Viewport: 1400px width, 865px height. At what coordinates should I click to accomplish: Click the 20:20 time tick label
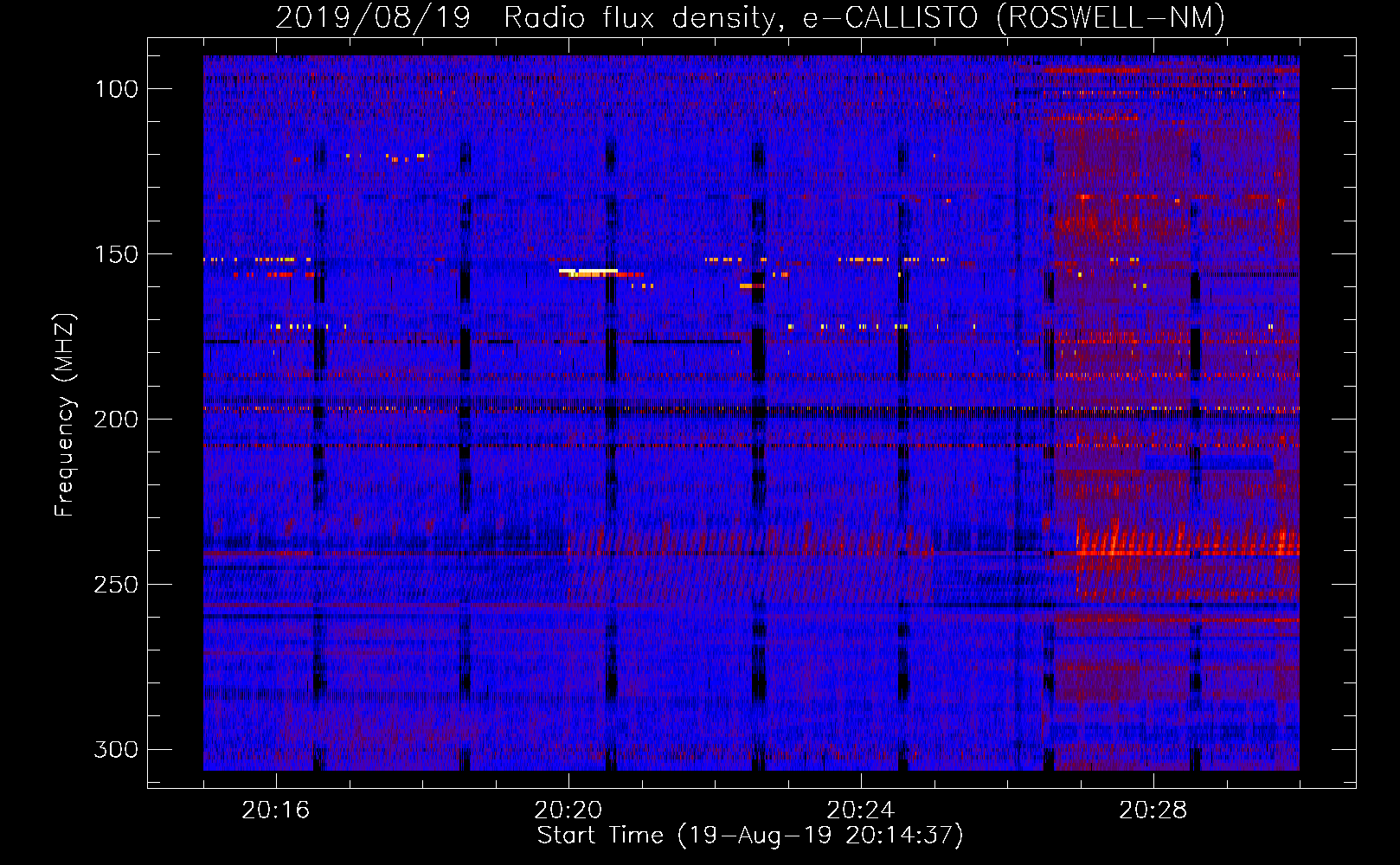(568, 811)
